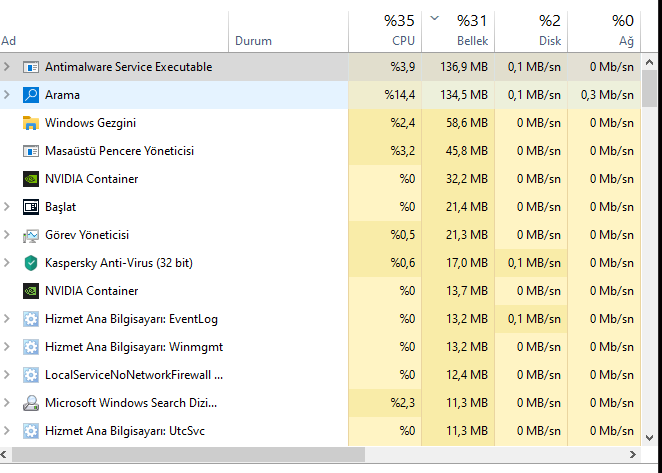Click the Başlat process icon
The height and width of the screenshot is (473, 662).
[30, 207]
